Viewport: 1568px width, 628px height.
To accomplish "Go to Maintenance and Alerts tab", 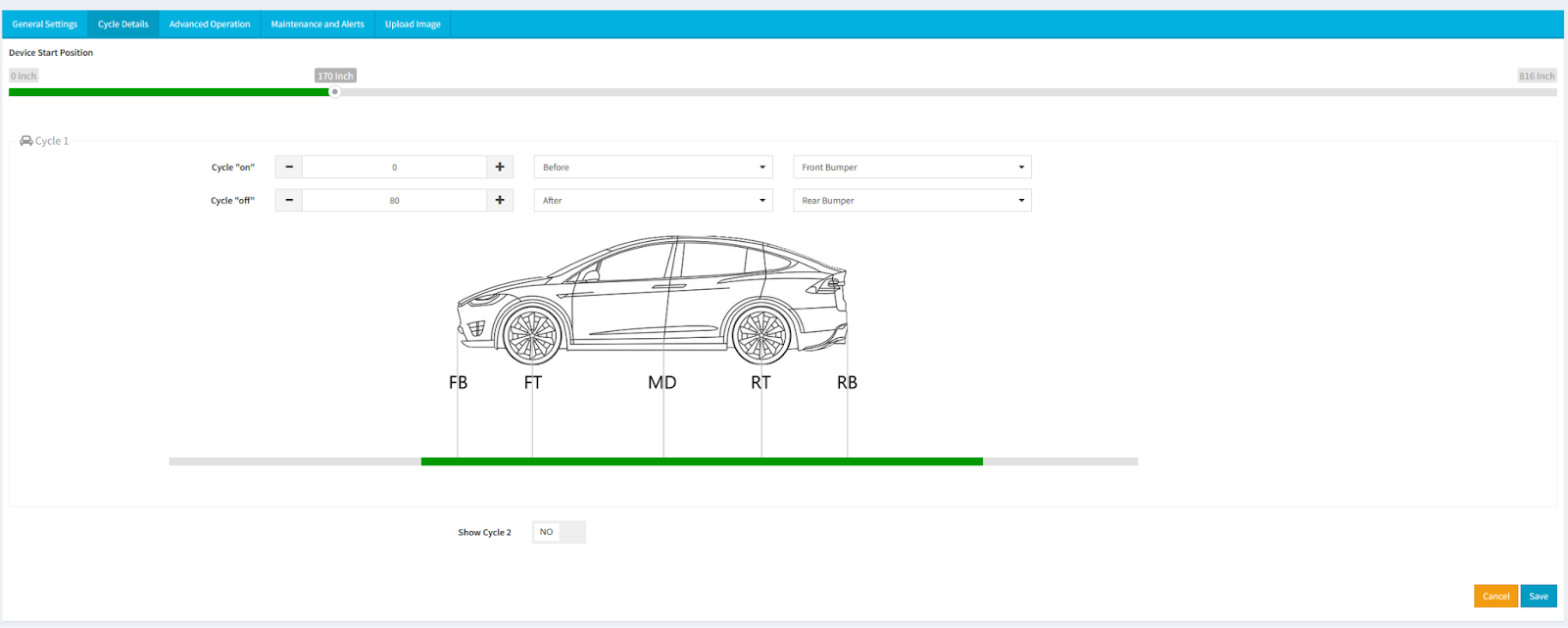I will pos(318,24).
